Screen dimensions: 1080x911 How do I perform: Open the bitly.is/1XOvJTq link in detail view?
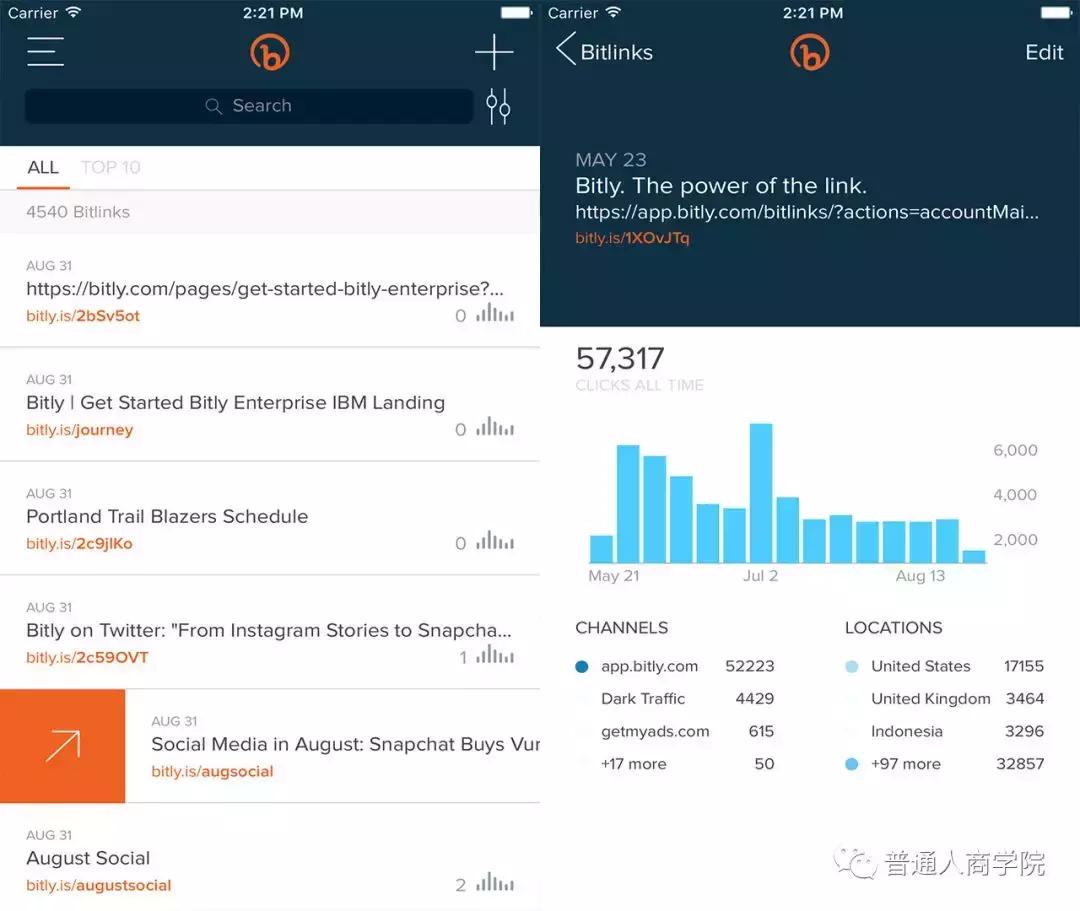pos(632,238)
